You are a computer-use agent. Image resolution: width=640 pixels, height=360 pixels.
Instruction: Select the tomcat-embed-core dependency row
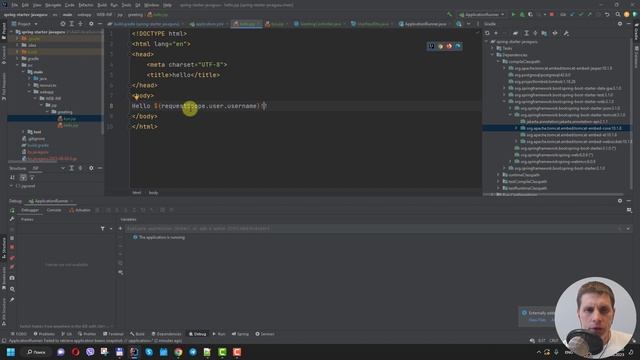point(556,128)
